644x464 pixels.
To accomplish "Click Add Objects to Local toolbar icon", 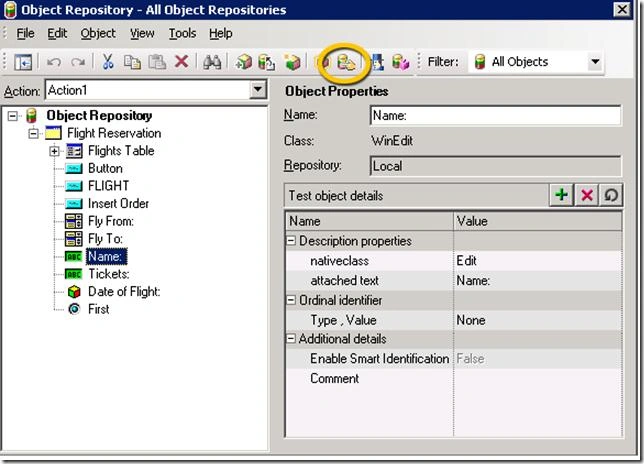I will [244, 62].
